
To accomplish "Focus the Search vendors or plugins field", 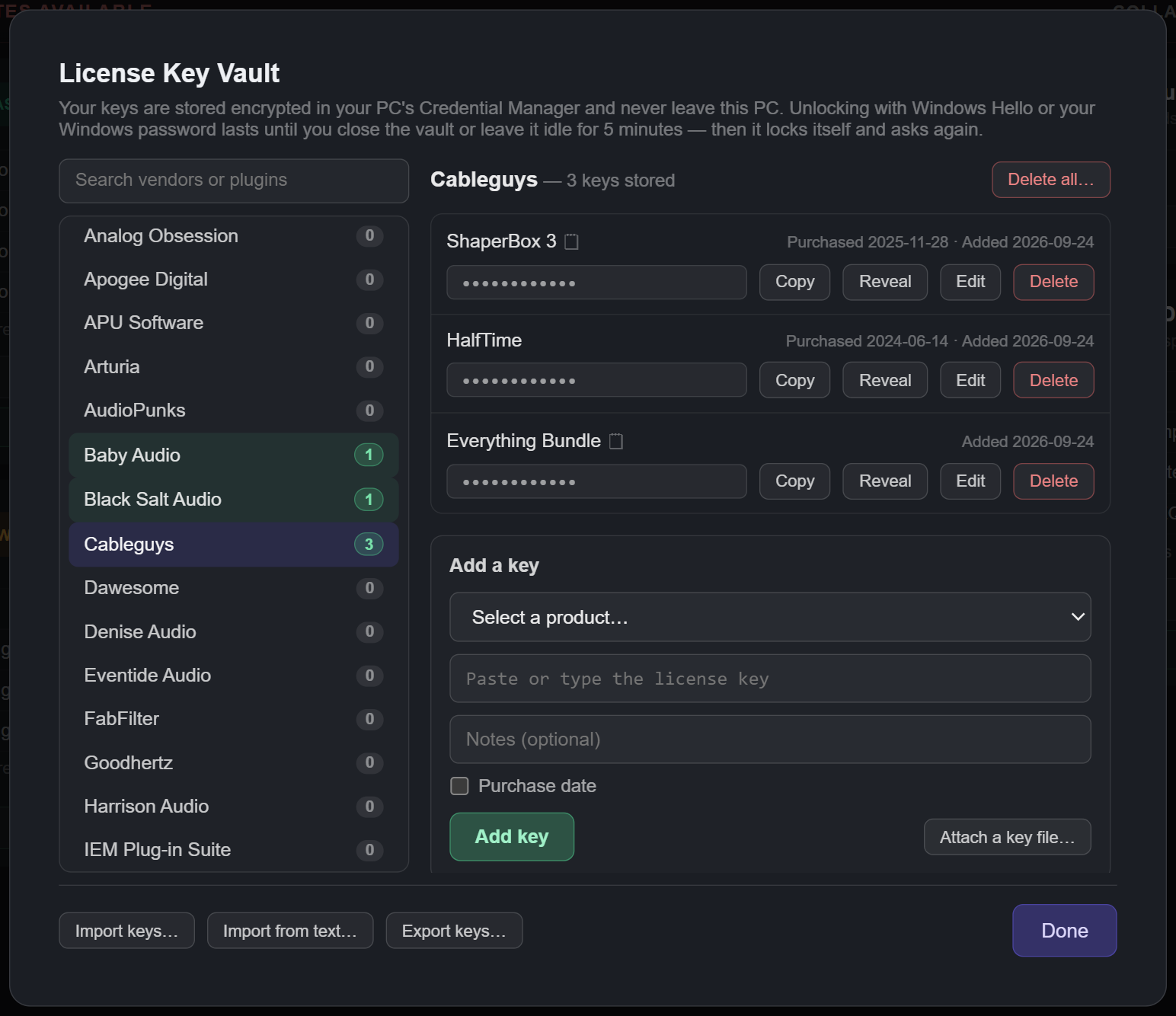I will coord(234,181).
